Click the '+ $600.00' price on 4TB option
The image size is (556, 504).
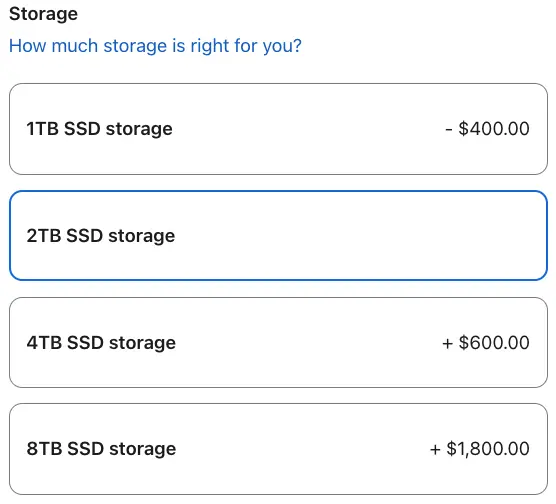(x=486, y=343)
